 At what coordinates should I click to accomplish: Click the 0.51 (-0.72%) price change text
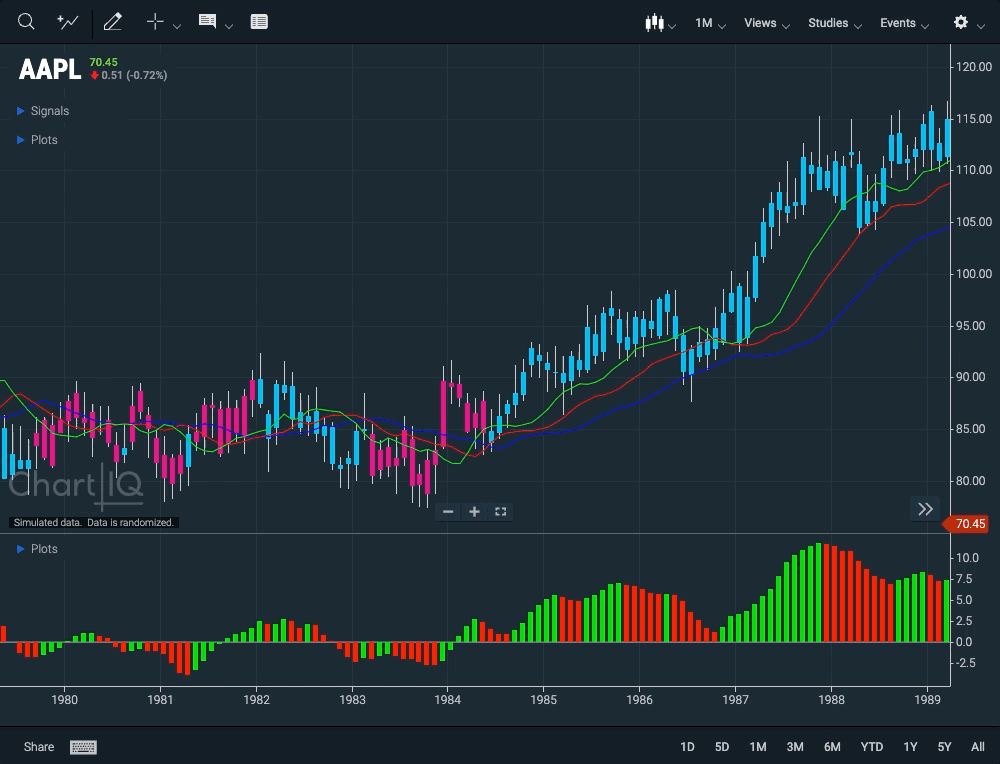(135, 75)
